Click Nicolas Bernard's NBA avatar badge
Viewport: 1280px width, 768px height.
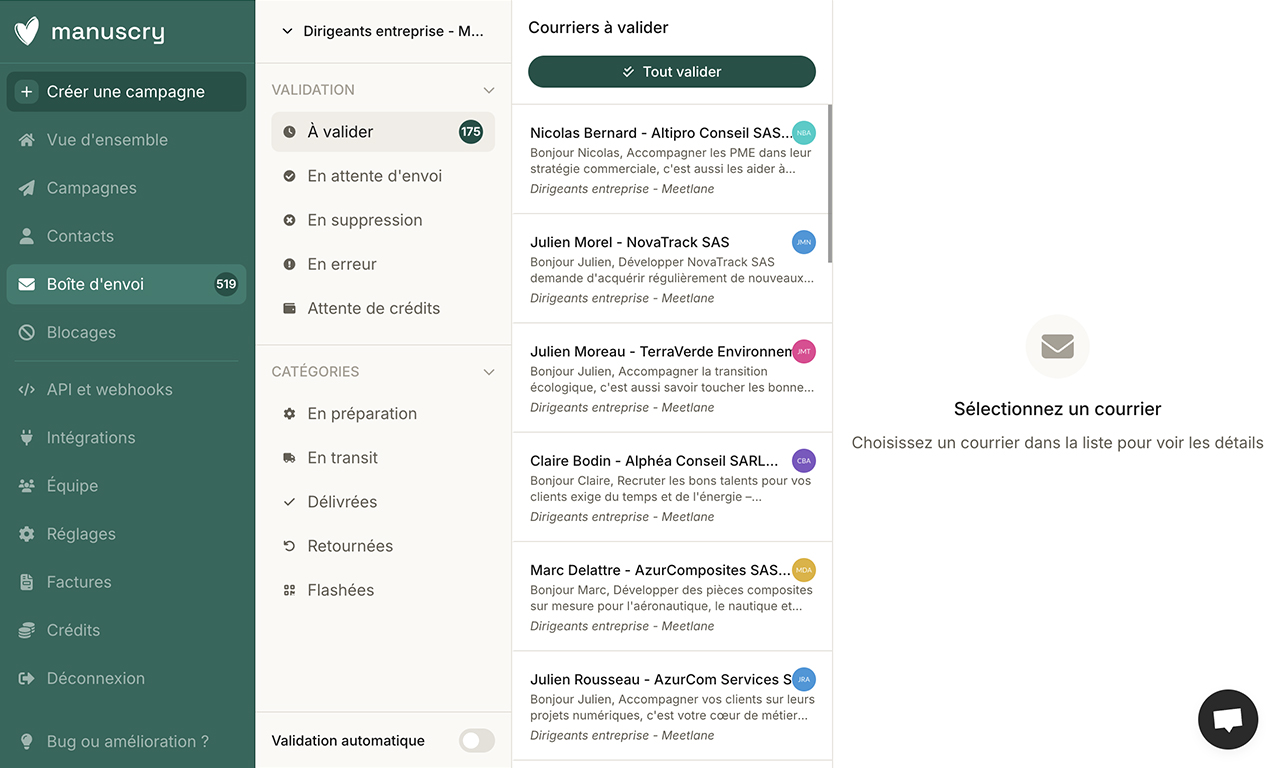(x=803, y=133)
